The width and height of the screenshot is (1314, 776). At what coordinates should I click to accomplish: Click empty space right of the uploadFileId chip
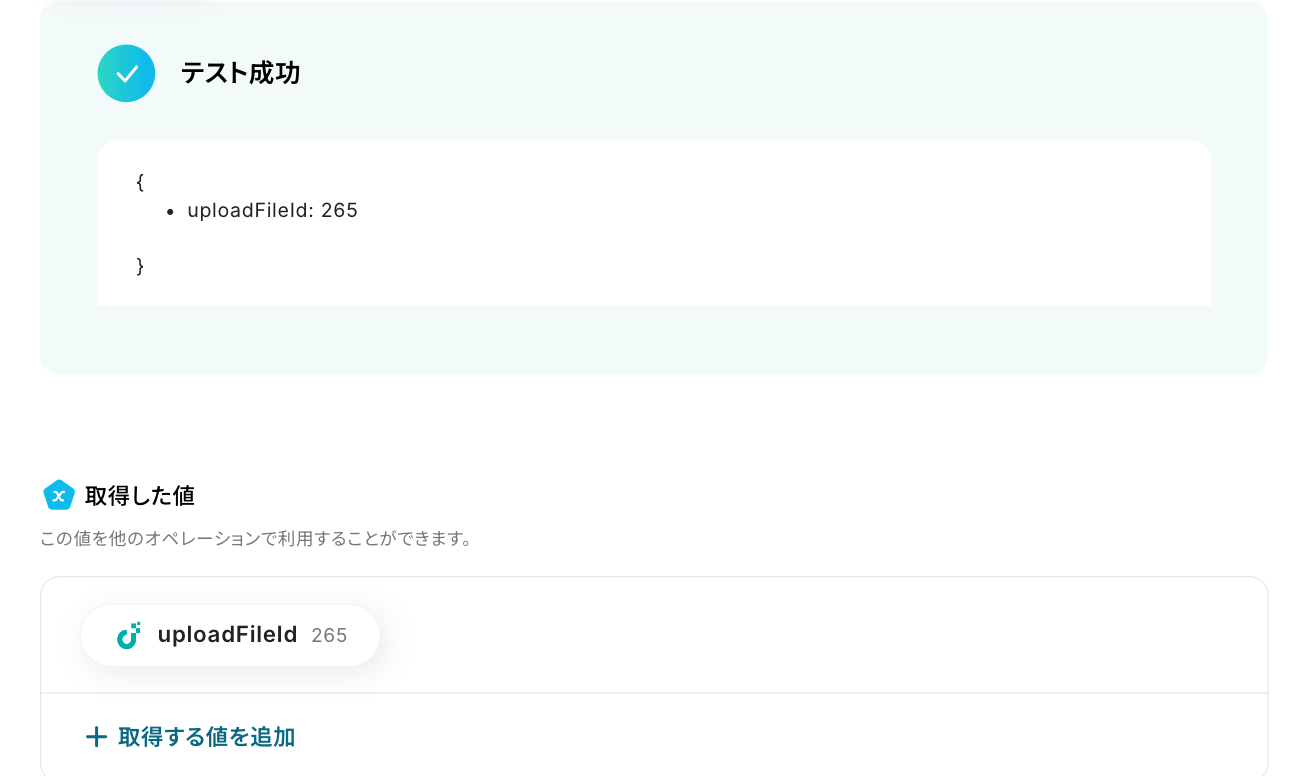[x=820, y=635]
